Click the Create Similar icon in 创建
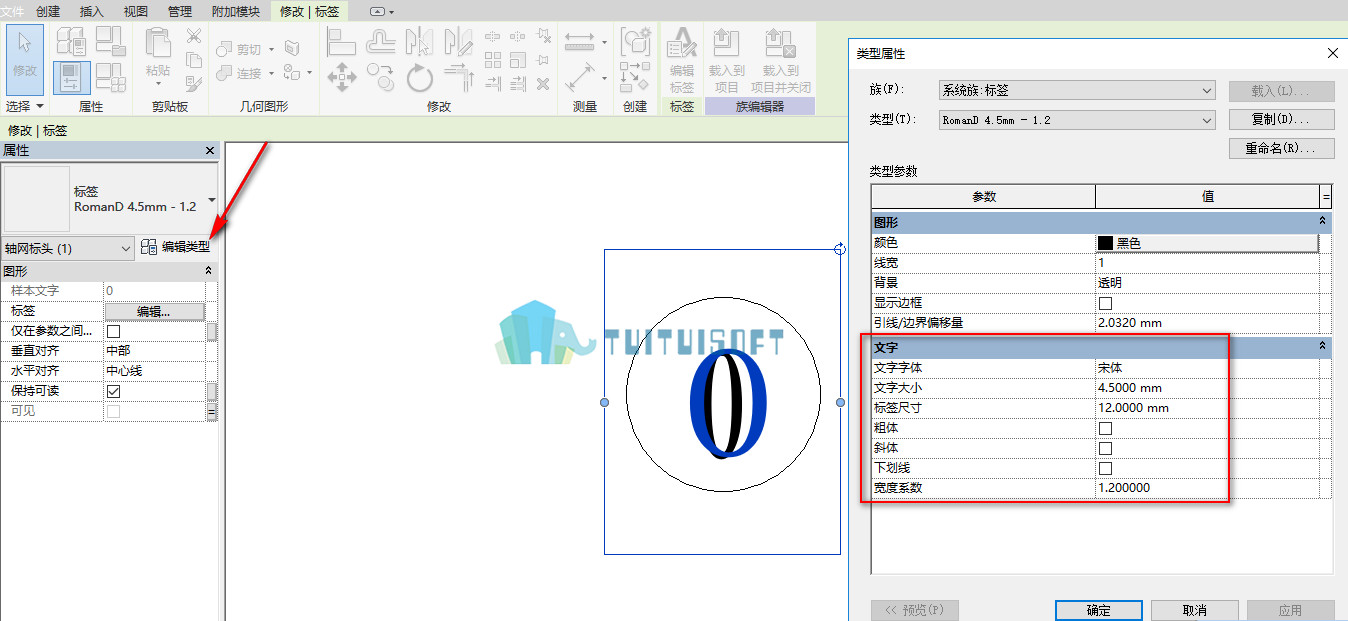Viewport: 1348px width, 621px height. [x=635, y=77]
